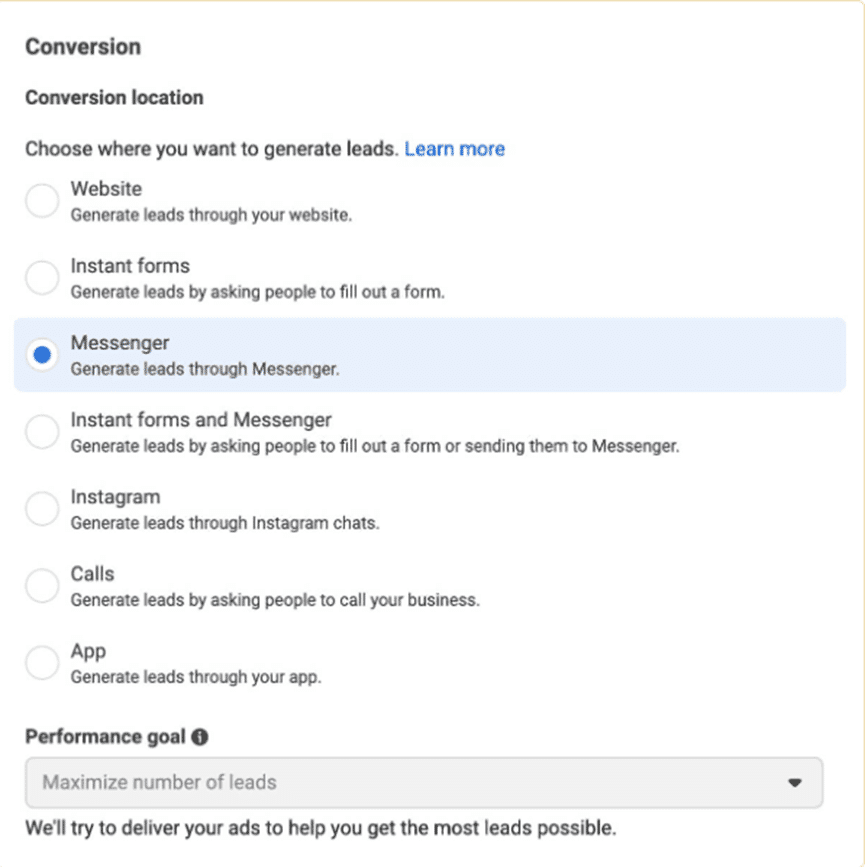Click 'Generate leads through Instagram chats' text
Viewport: 865px width, 867px height.
(x=225, y=523)
